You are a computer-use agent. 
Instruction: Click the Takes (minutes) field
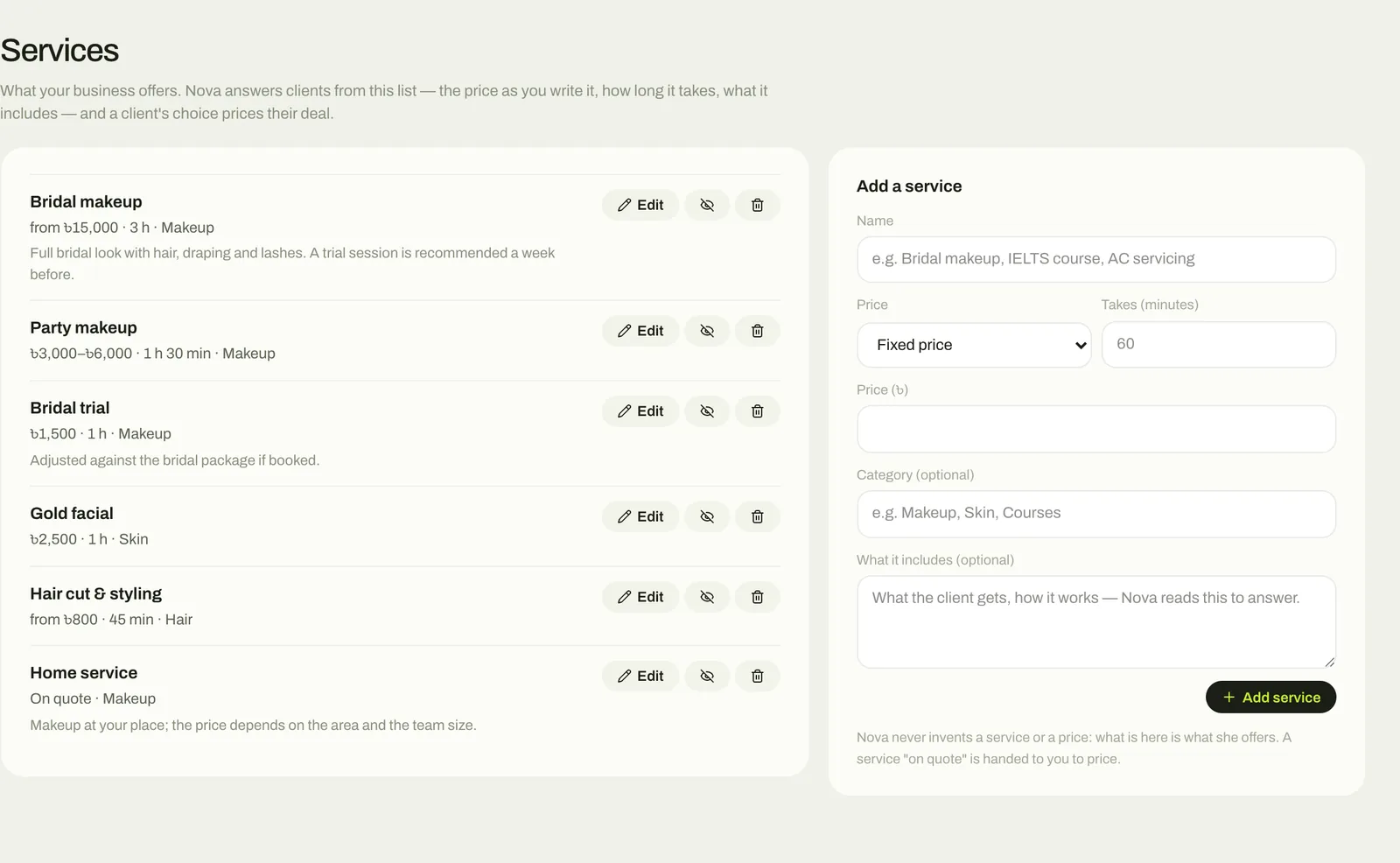click(1219, 344)
